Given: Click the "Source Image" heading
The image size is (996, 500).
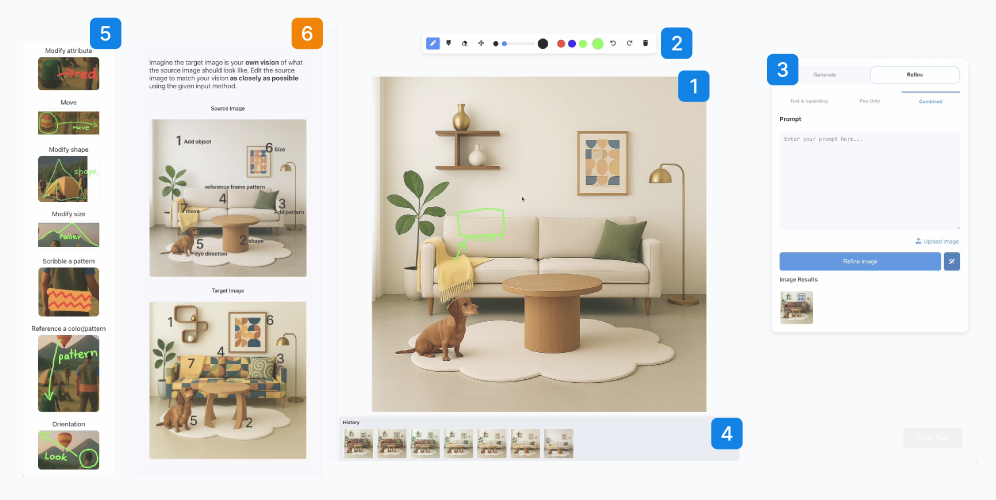Looking at the screenshot, I should 227,109.
